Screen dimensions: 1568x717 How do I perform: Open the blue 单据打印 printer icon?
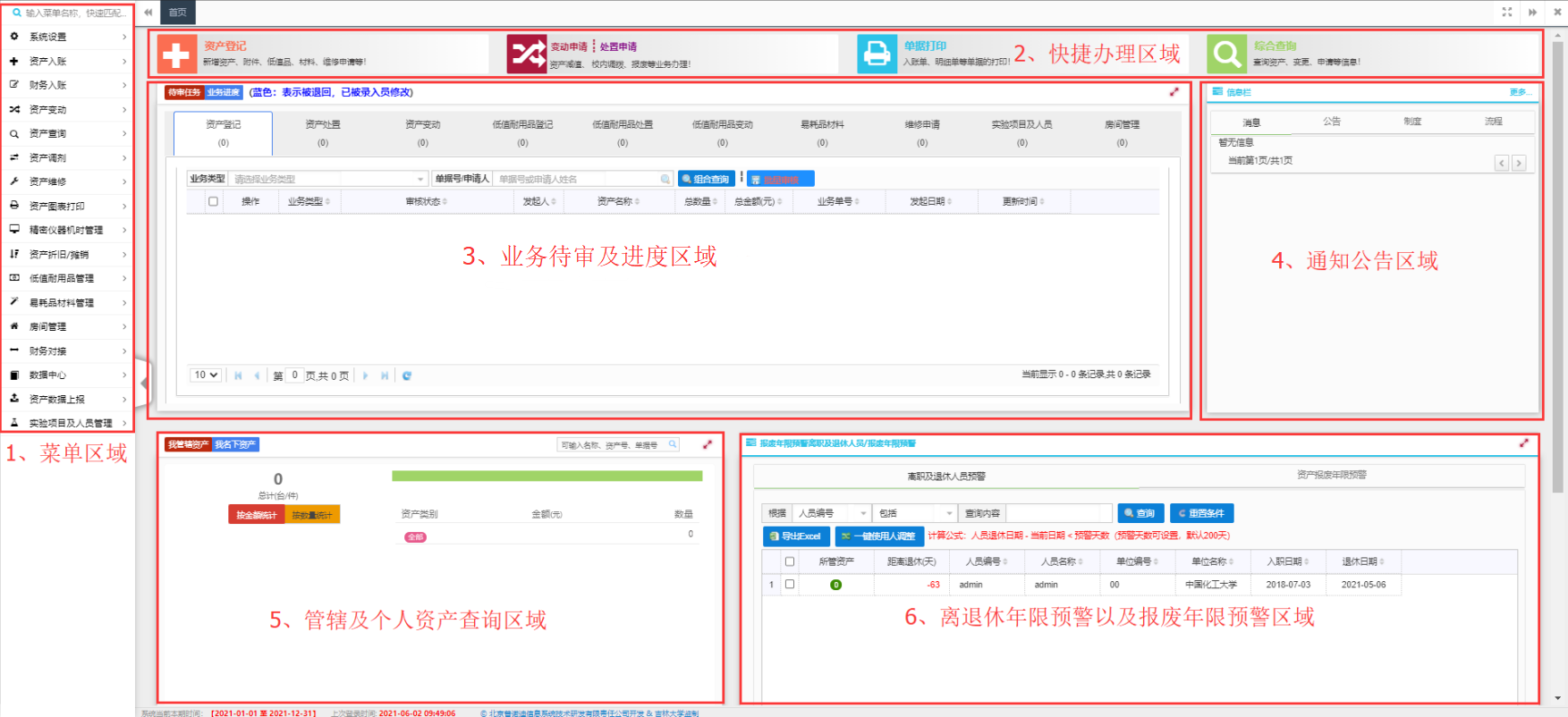877,55
